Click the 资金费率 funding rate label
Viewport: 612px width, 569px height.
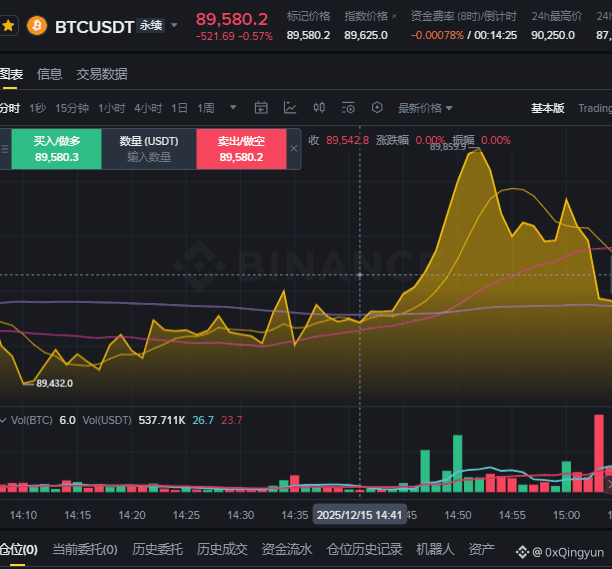coord(463,16)
